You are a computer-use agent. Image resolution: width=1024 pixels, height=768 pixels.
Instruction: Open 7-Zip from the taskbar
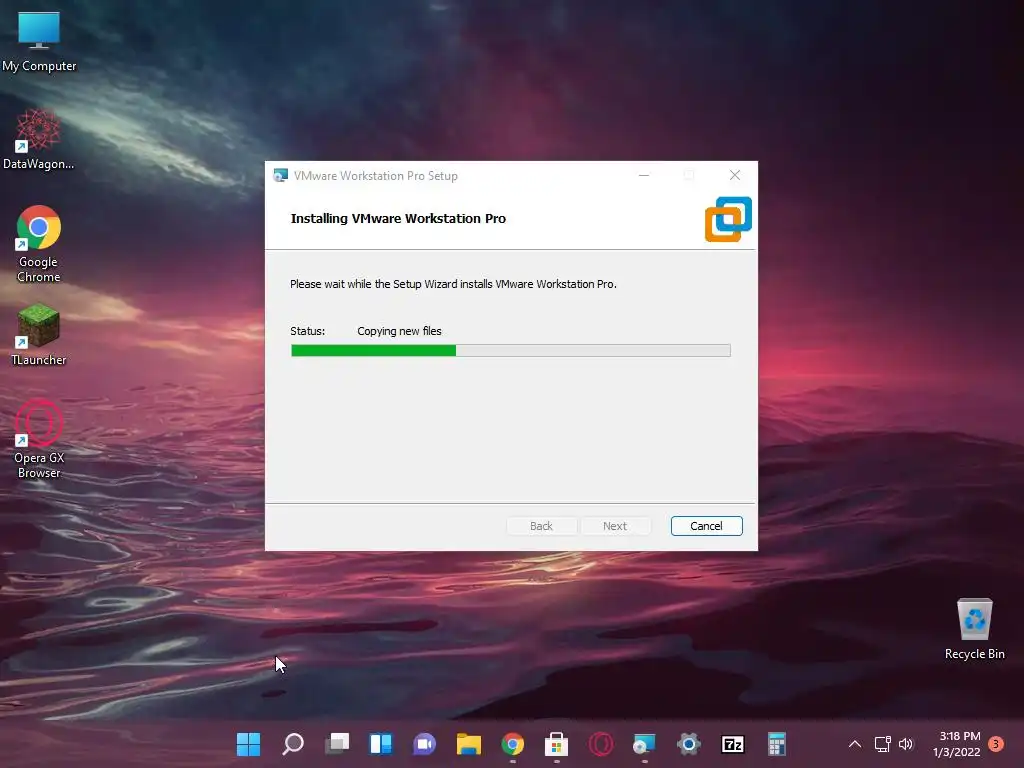coord(733,744)
